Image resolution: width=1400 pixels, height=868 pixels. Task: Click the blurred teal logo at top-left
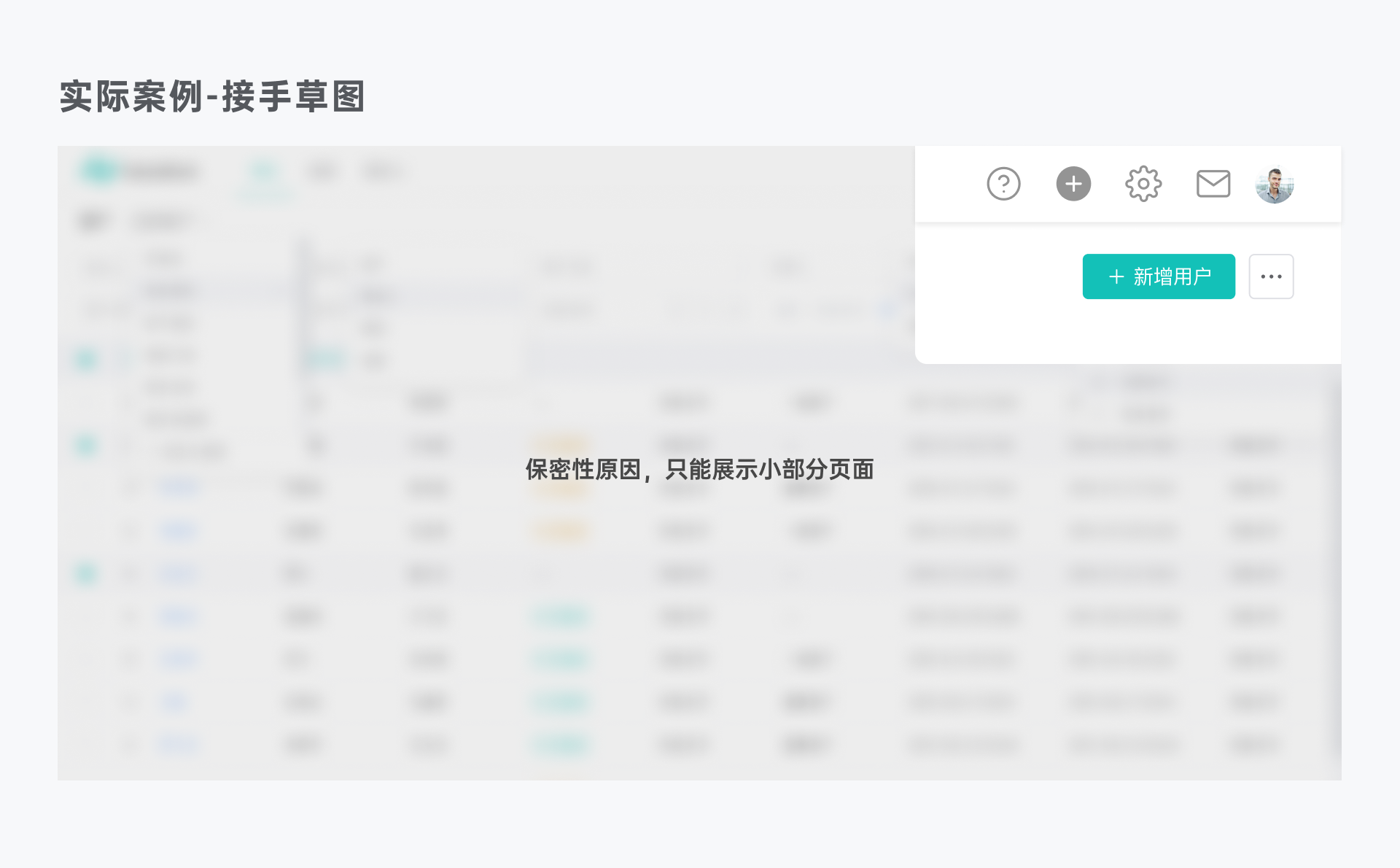[x=100, y=171]
